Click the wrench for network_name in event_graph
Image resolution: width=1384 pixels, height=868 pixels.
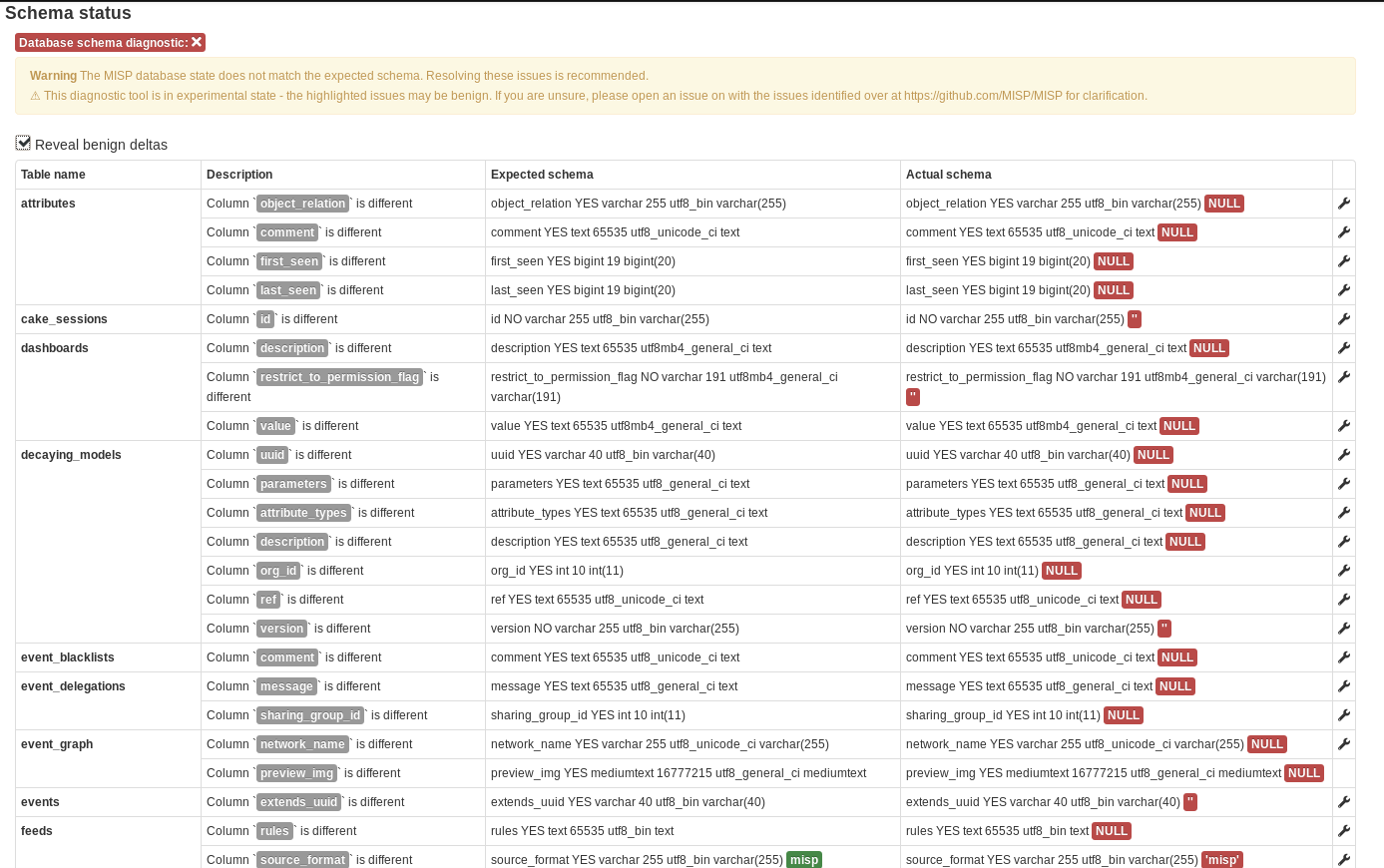point(1343,743)
